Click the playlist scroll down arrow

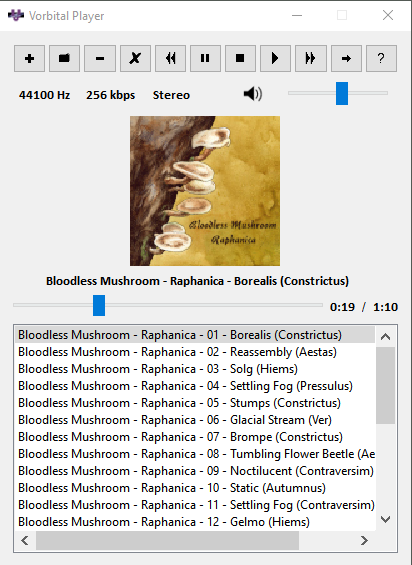point(386,519)
